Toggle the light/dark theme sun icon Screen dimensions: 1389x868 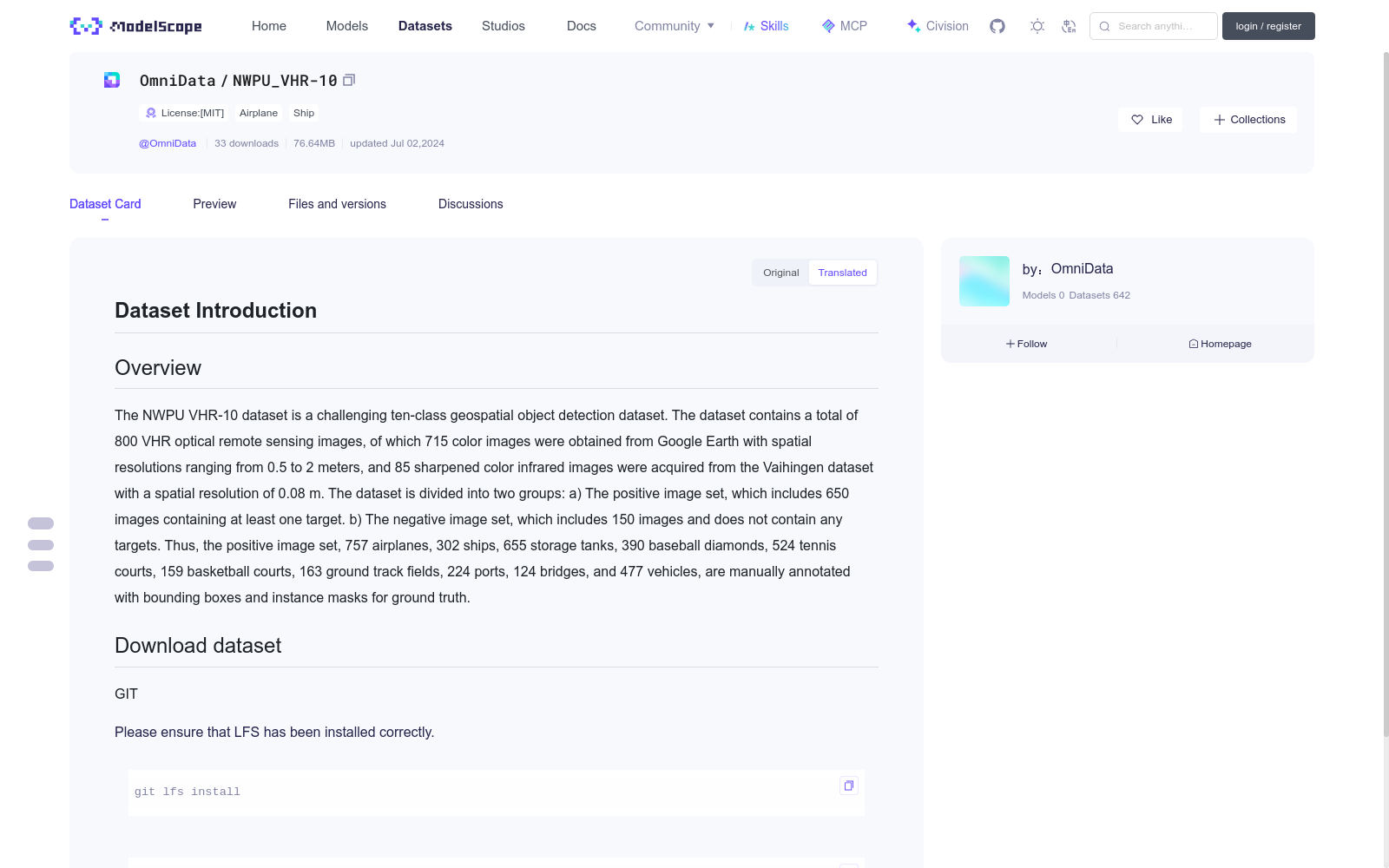pos(1037,26)
